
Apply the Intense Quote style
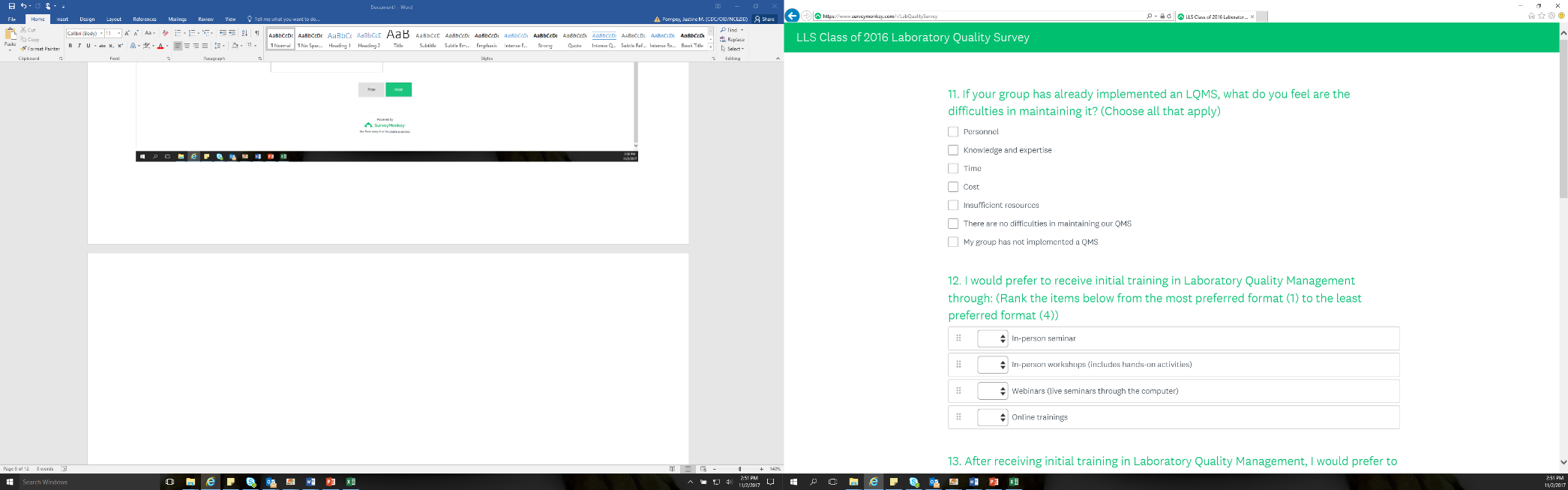pos(604,39)
